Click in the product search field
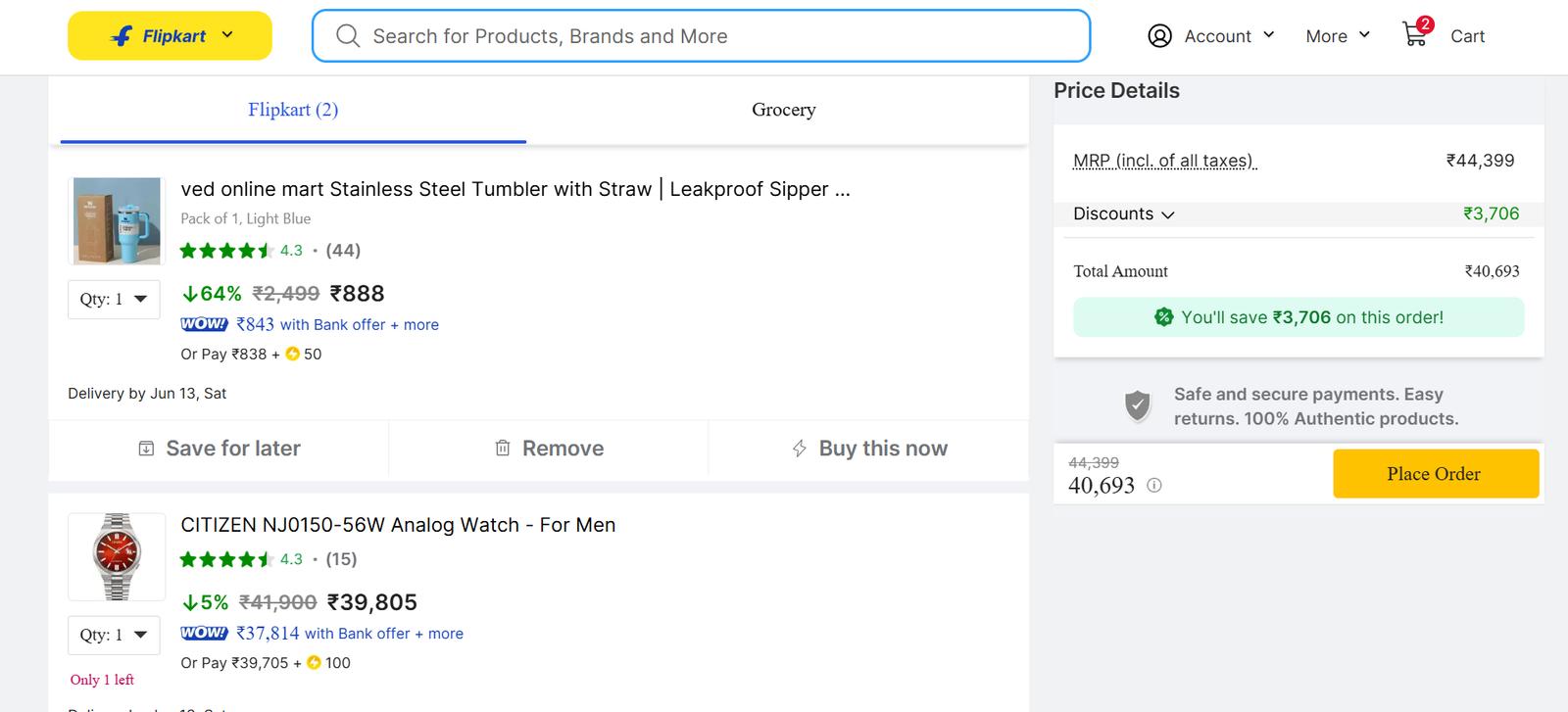 [701, 36]
